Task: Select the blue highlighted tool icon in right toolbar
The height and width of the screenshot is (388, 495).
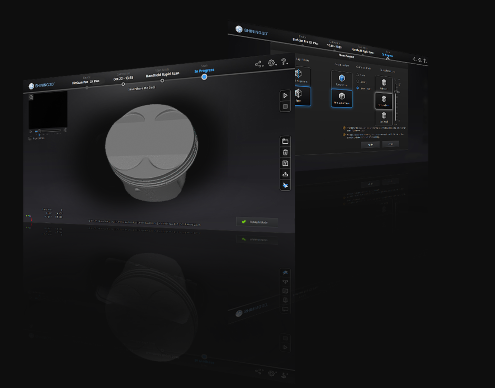Action: pyautogui.click(x=285, y=185)
